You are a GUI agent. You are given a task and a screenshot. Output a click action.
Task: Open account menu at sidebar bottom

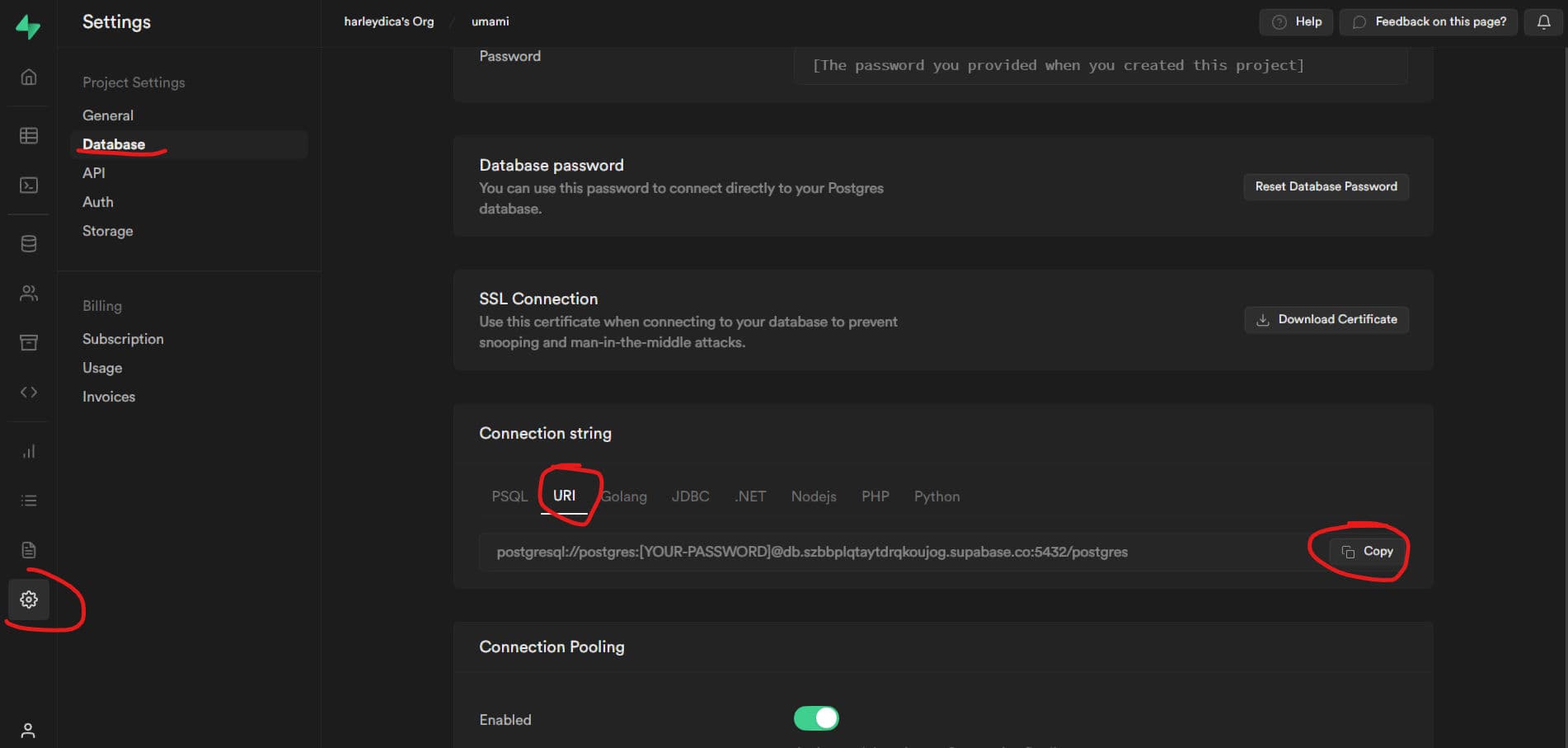pos(28,731)
